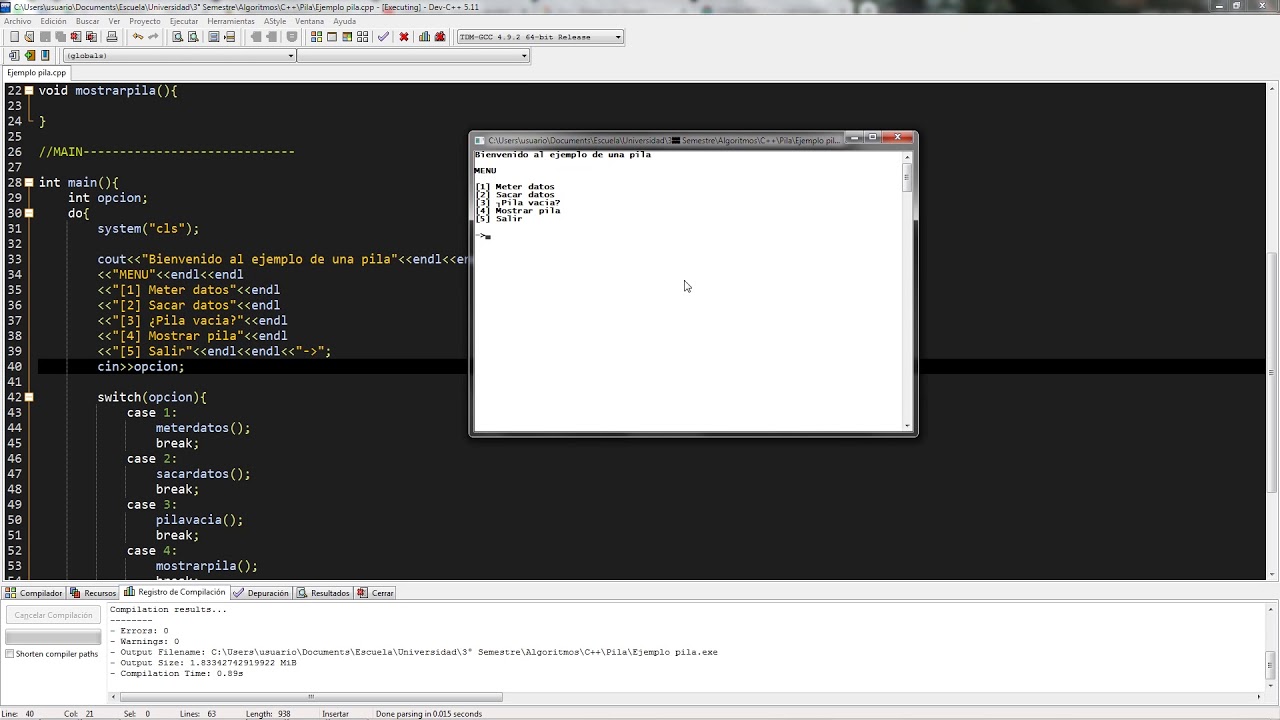Print the file with the printer icon
Screen dimensions: 1280x720
112,37
